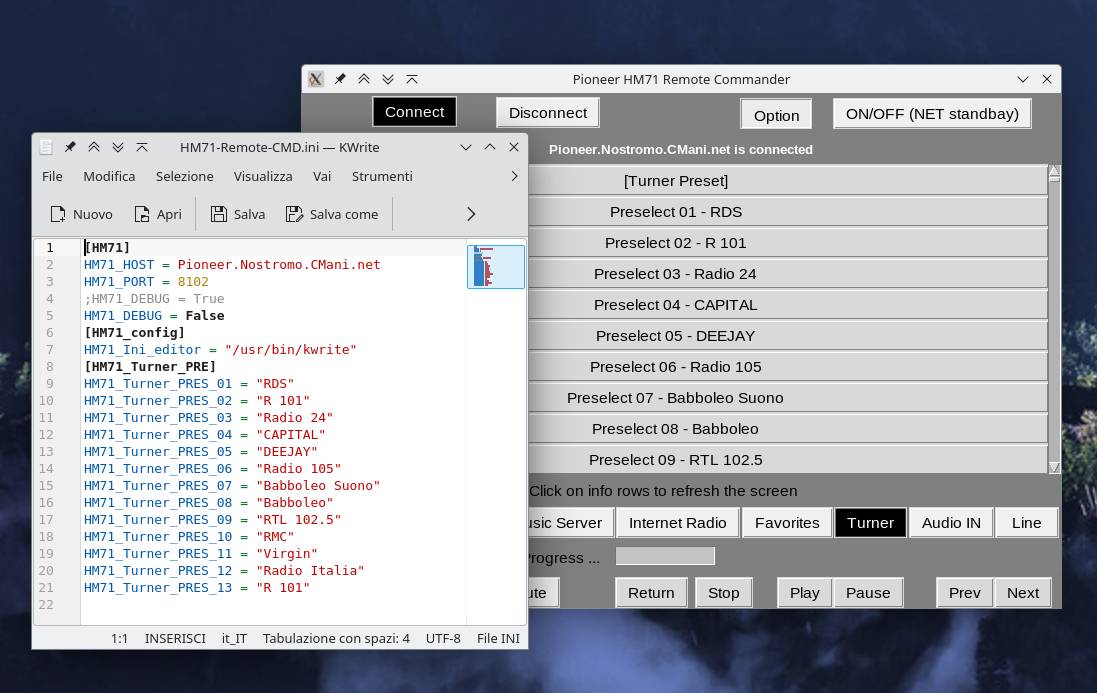This screenshot has height=693, width=1097.
Task: Click the keep-above arrow icon in KWrite titlebar
Action: 94,147
